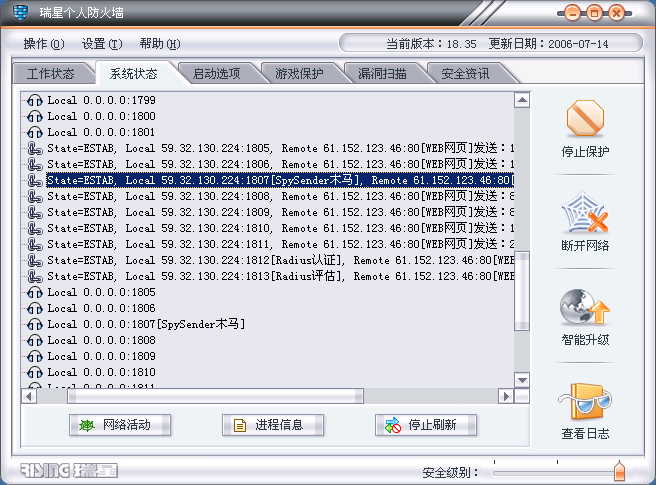Click the vertical scrollbar thumb
This screenshot has height=485, width=656.
coord(522,291)
